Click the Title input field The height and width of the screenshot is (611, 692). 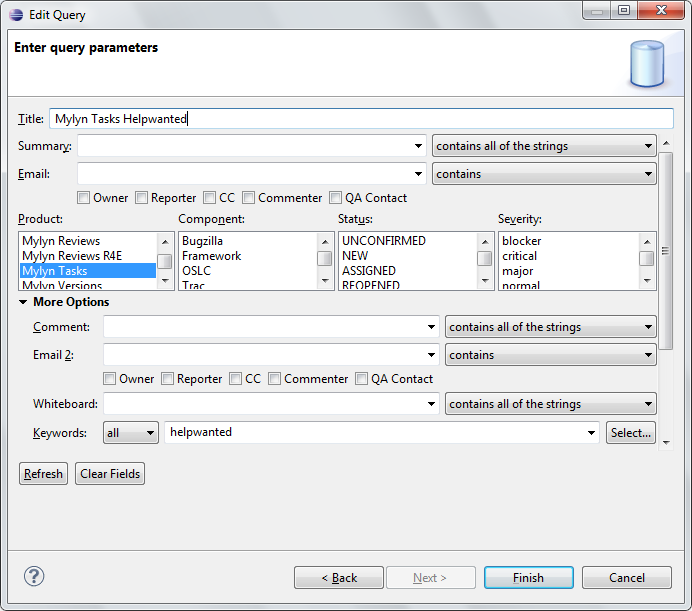coord(361,119)
